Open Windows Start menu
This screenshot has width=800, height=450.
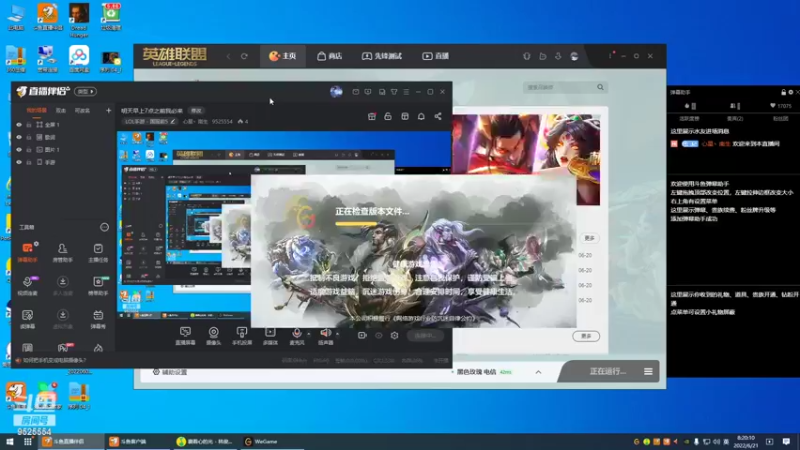click(10, 441)
